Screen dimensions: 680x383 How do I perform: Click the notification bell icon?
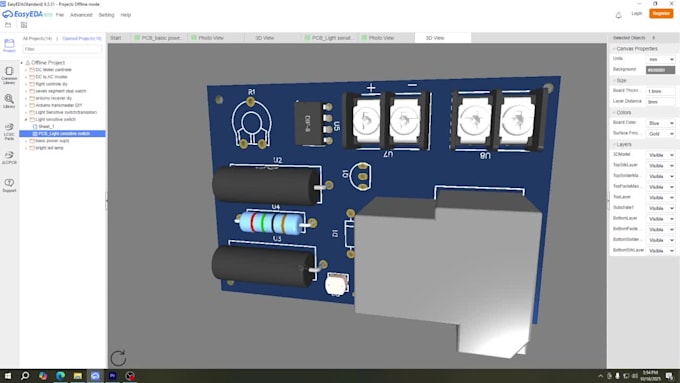point(618,15)
